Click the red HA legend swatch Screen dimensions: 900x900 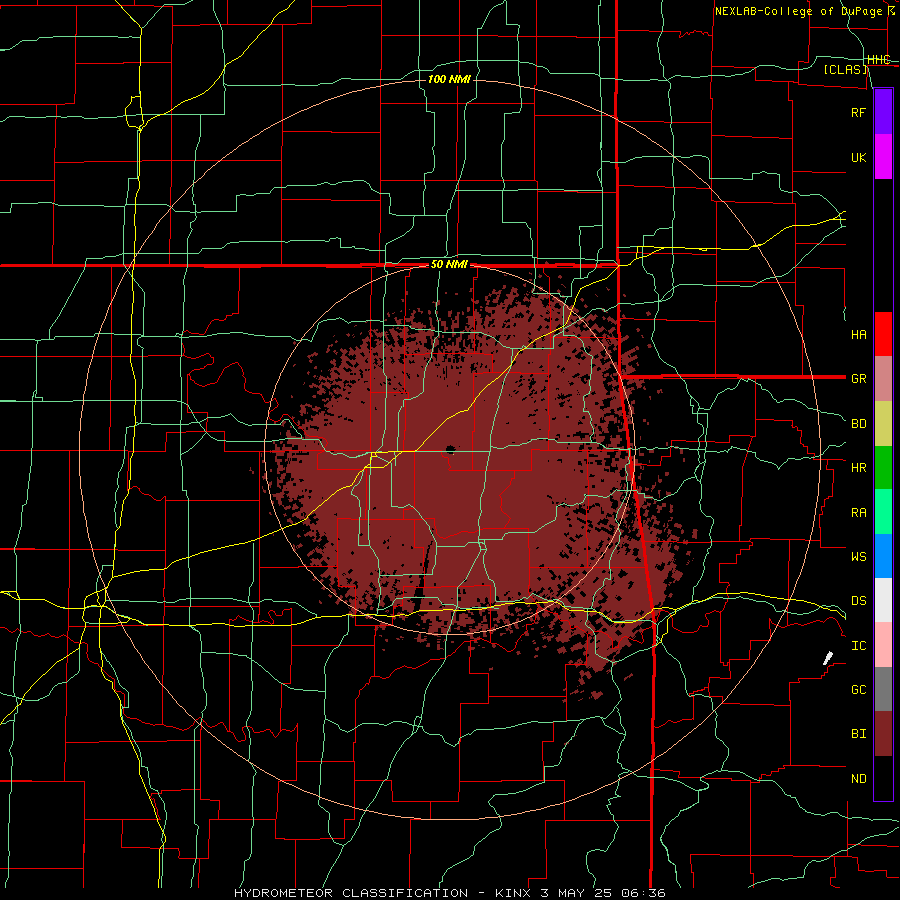[883, 334]
